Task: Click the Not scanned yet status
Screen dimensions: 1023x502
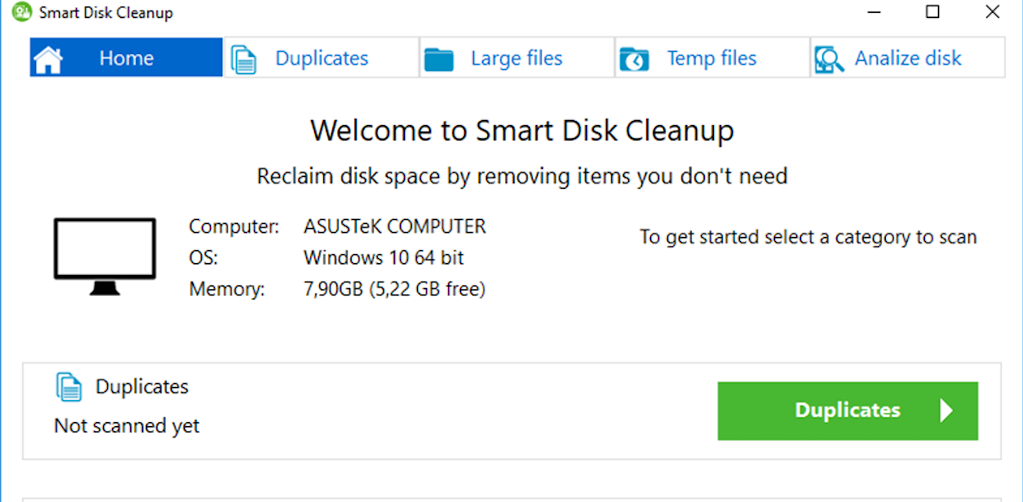Action: 127,426
